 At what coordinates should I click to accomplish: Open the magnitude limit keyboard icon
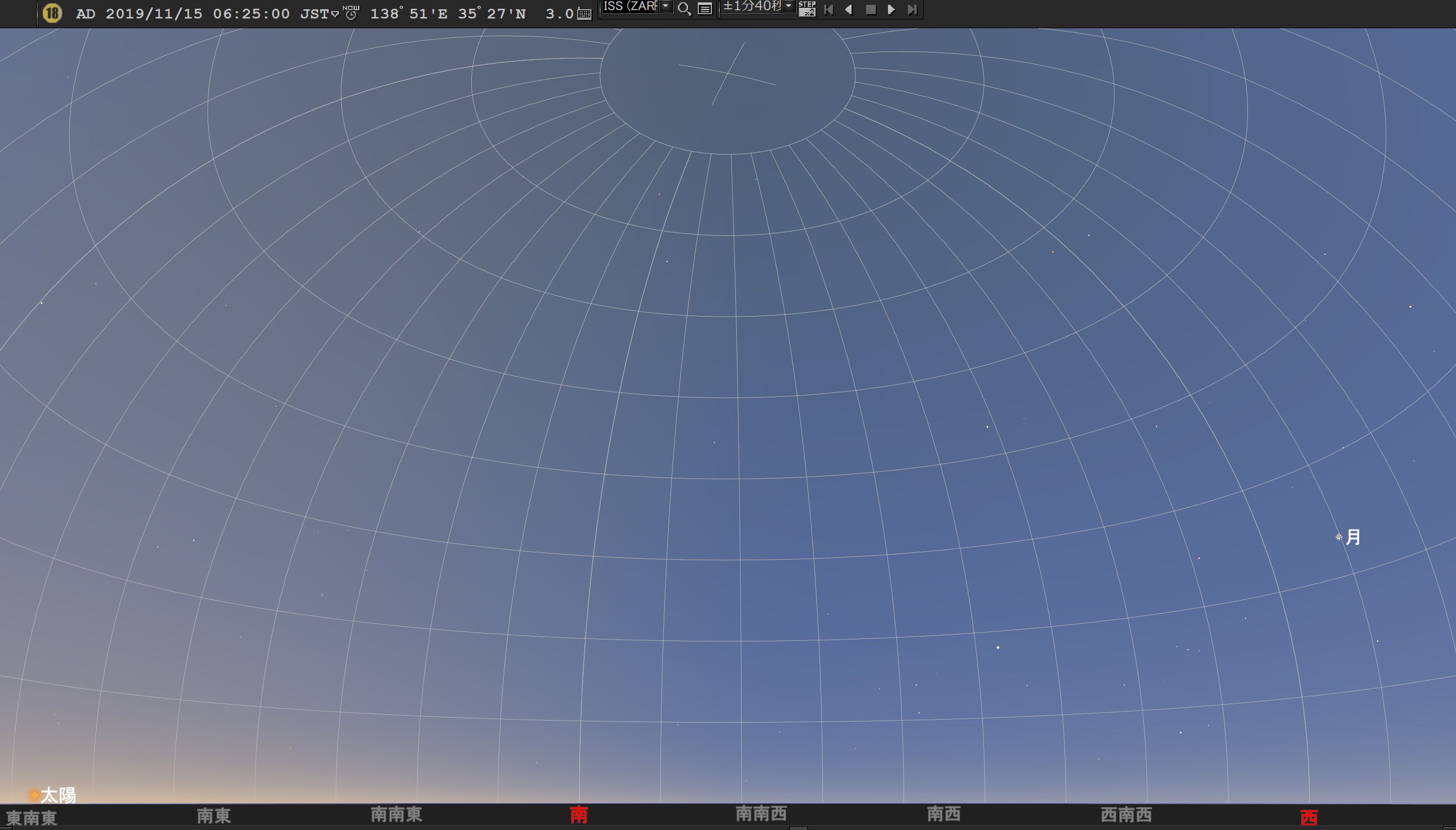click(x=585, y=14)
